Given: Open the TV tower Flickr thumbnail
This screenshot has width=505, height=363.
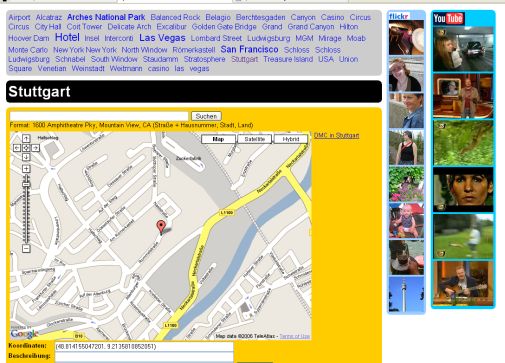Looking at the screenshot, I should pyautogui.click(x=406, y=295).
